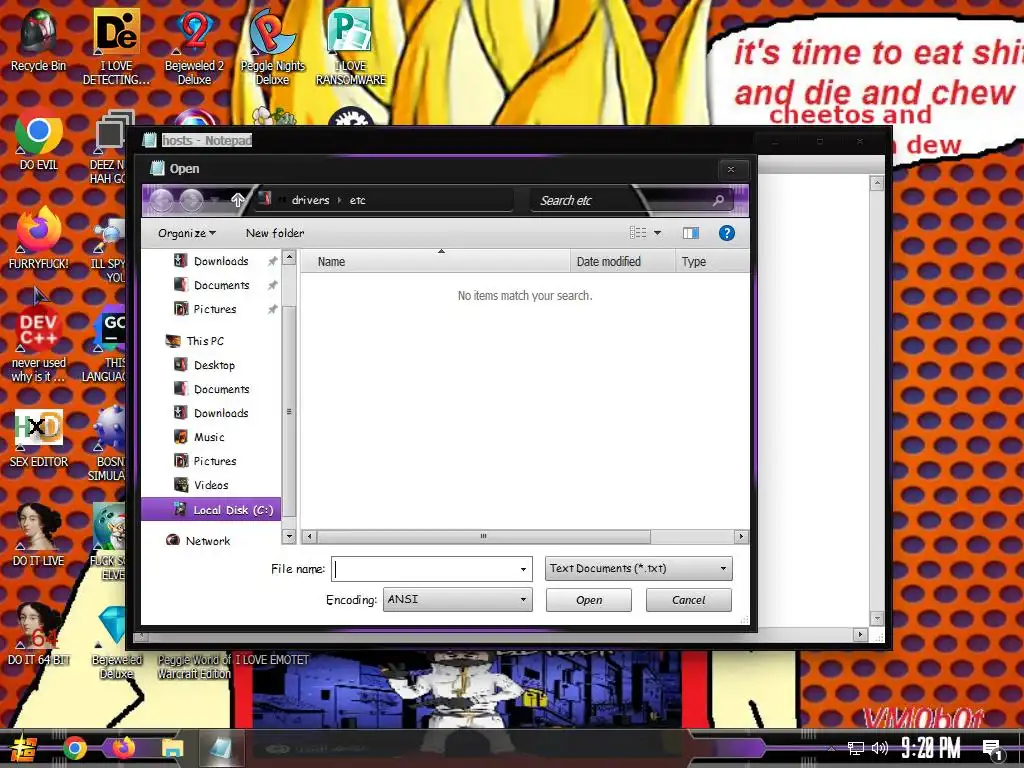
Task: Switch to Notepad taskbar button
Action: click(220, 748)
